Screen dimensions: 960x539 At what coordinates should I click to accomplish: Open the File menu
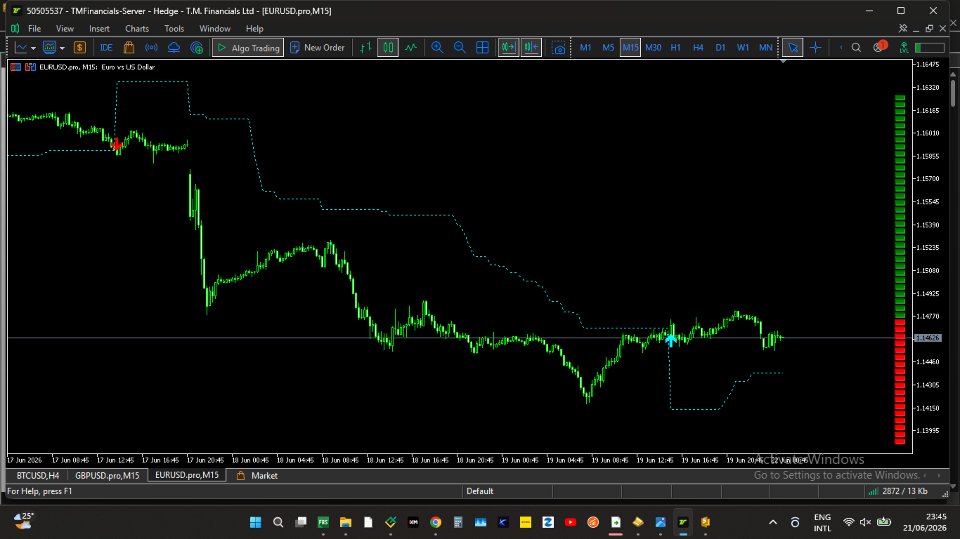(x=34, y=28)
